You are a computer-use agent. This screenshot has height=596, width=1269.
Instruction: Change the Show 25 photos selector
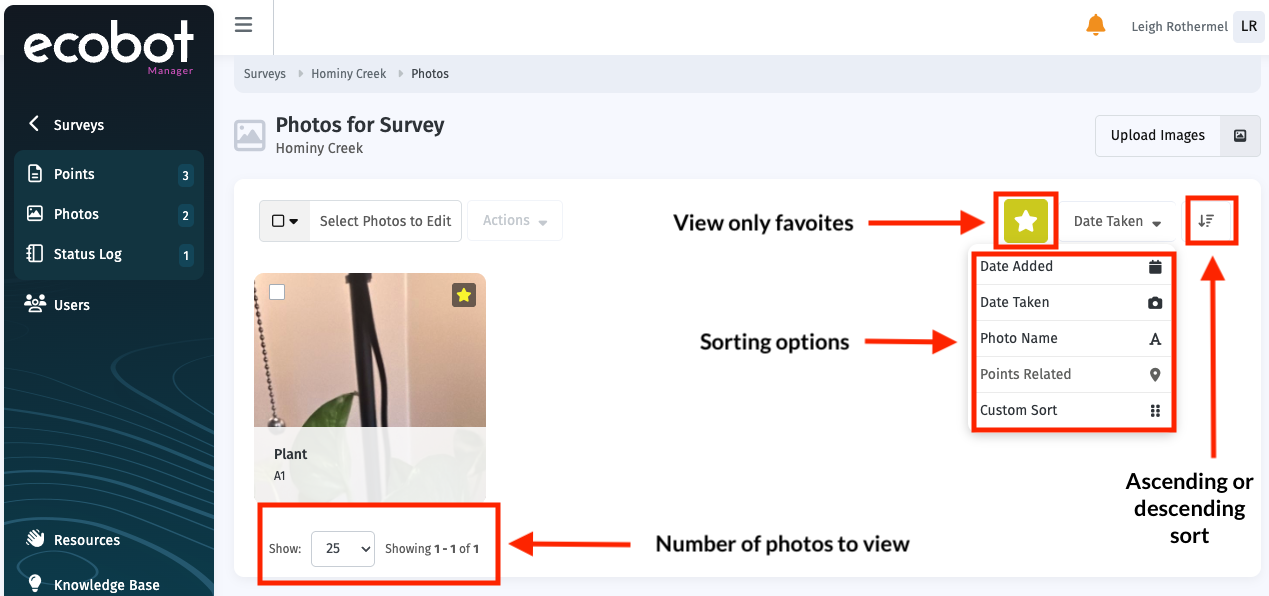tap(342, 549)
